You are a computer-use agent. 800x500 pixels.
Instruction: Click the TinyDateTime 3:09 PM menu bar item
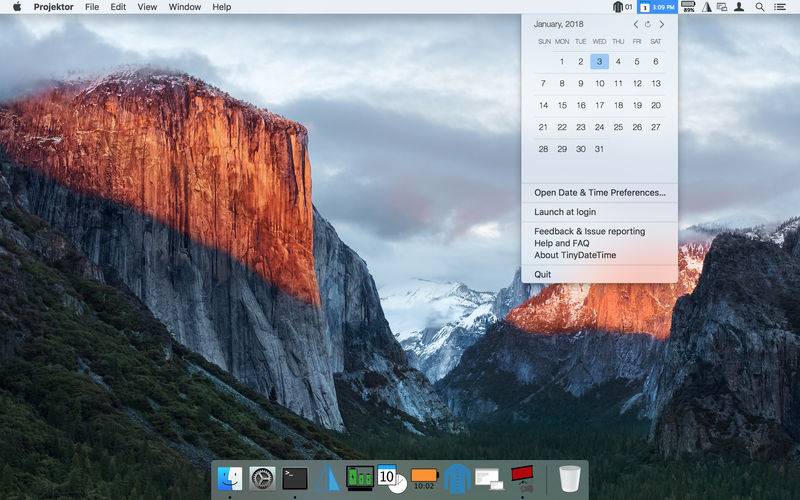click(x=658, y=7)
